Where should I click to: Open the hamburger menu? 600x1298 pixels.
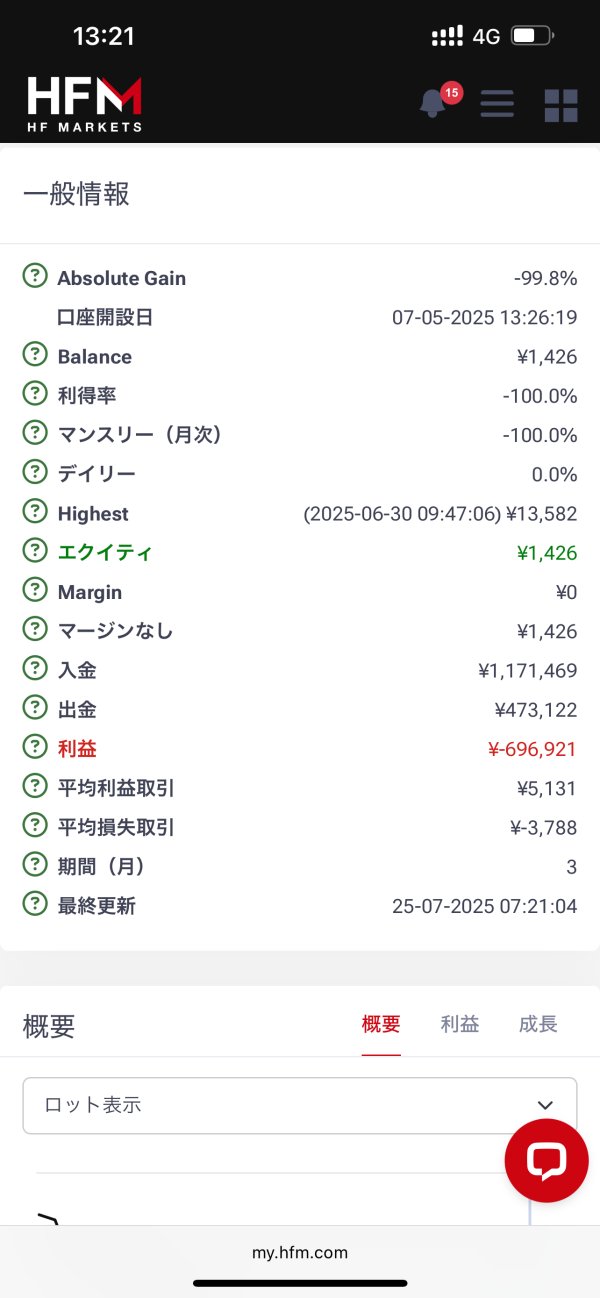497,104
